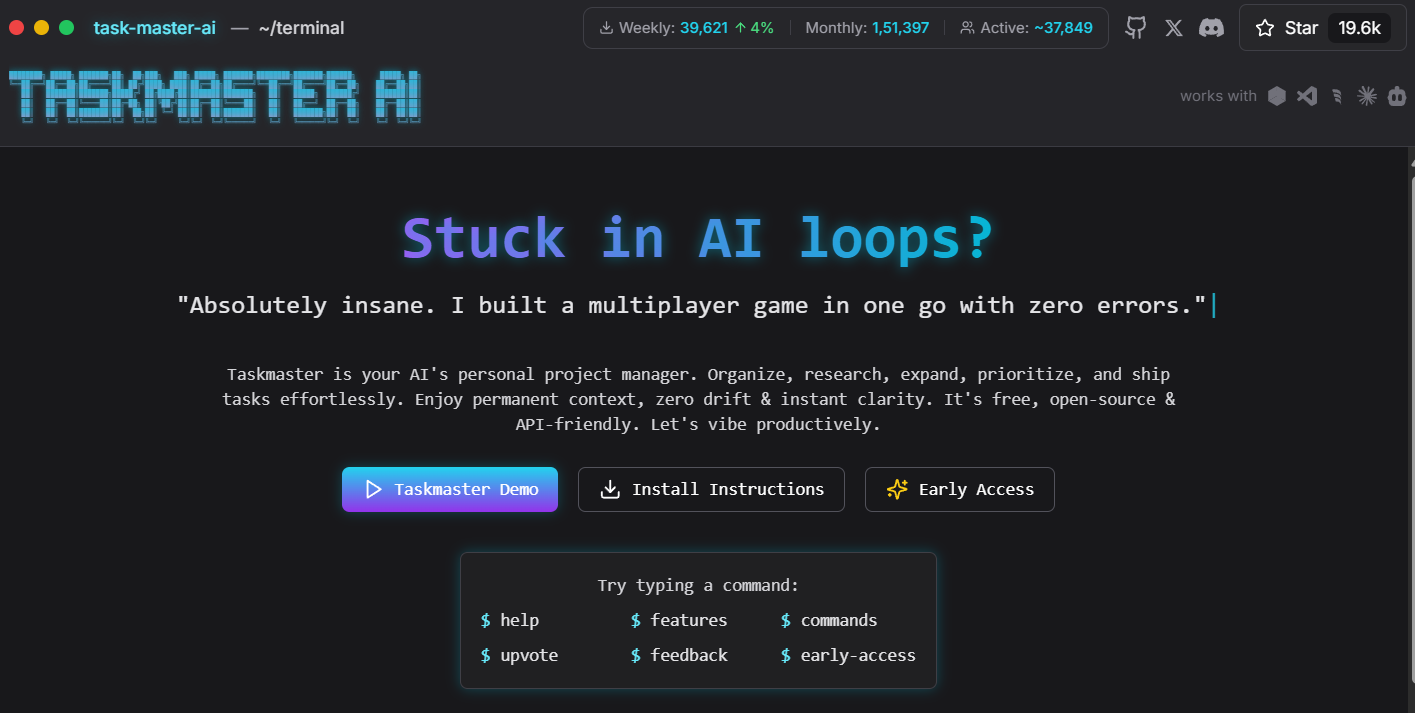Click the VS Code icon
Viewport: 1415px width, 713px height.
click(1307, 96)
